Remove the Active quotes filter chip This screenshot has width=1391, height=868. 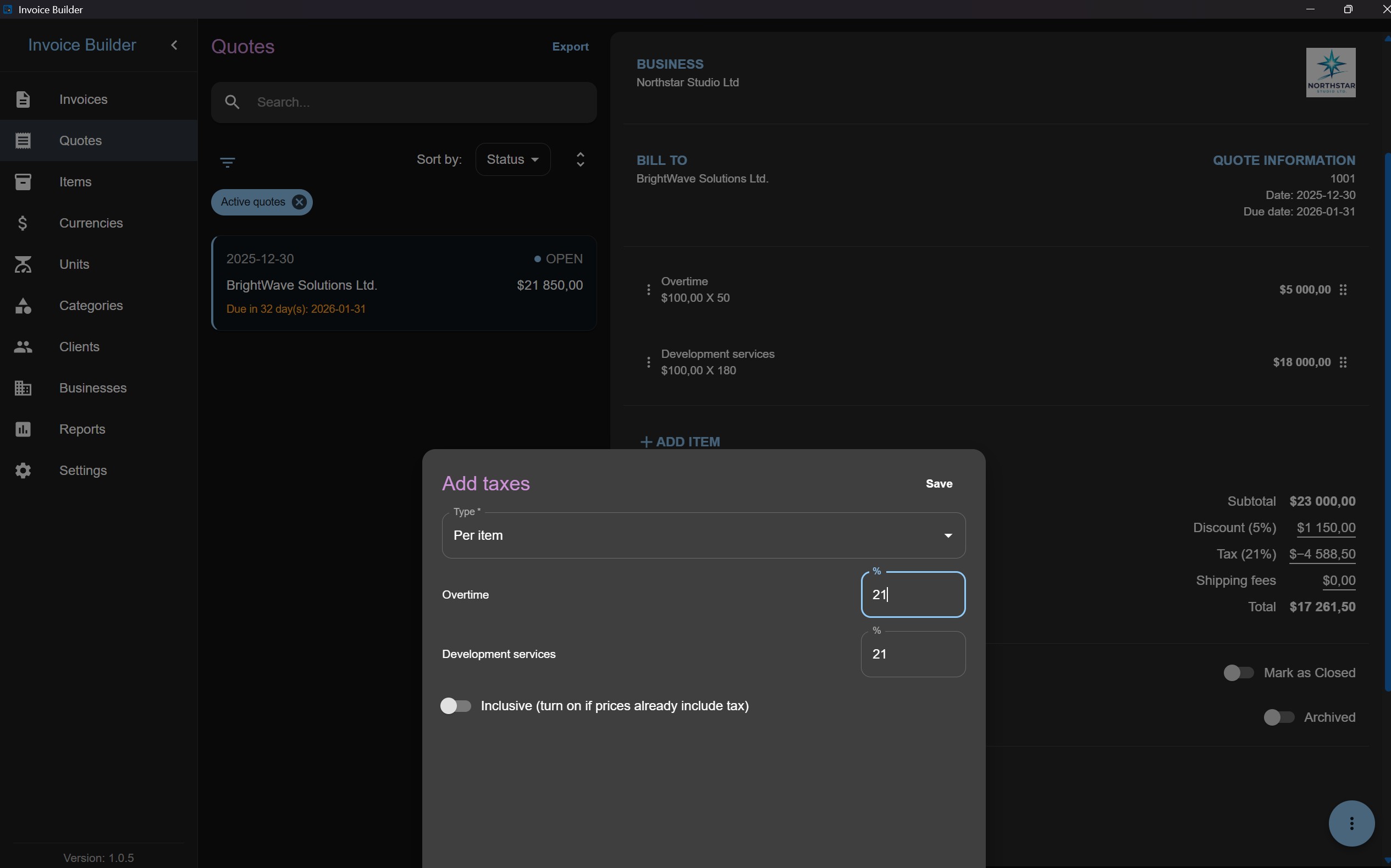point(299,202)
